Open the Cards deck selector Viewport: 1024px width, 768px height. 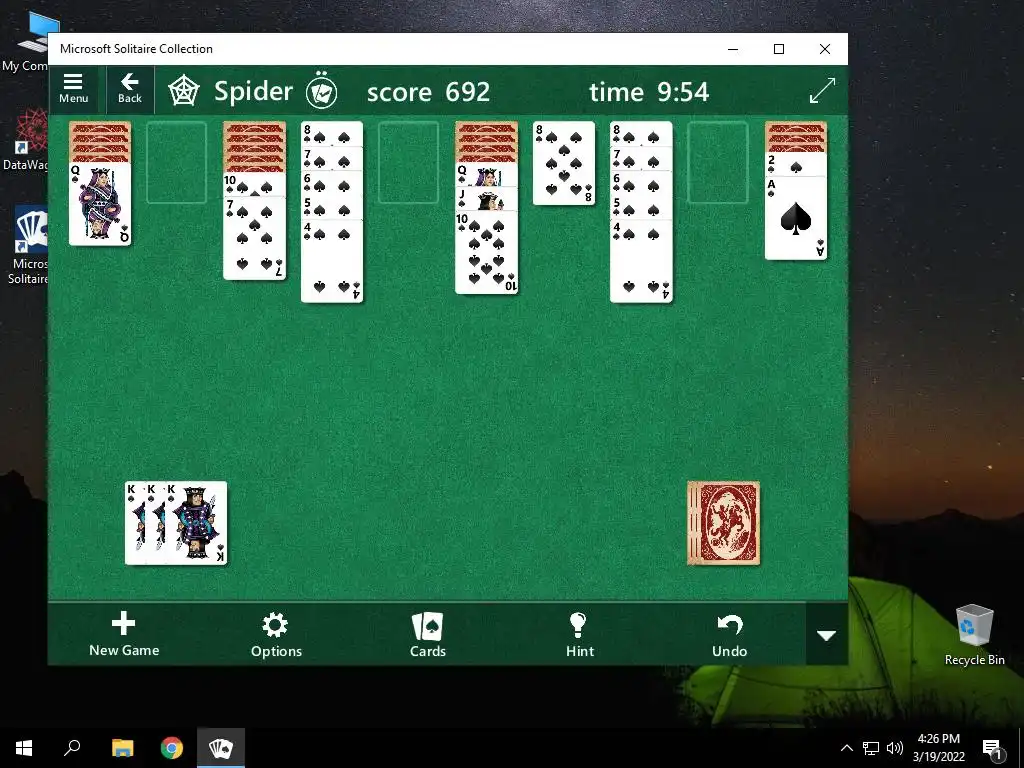pyautogui.click(x=428, y=634)
